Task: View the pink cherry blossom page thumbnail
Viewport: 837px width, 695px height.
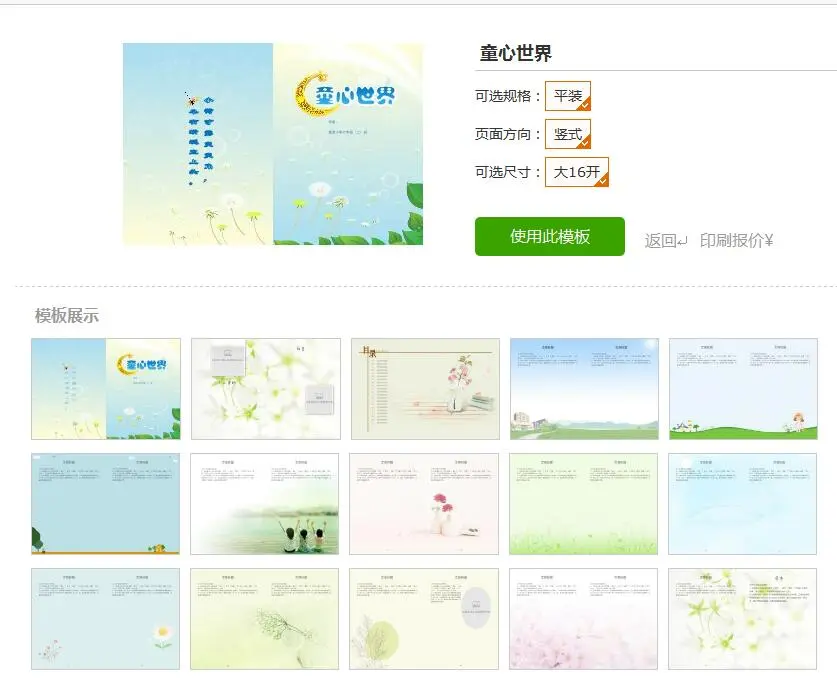Action: tap(583, 619)
